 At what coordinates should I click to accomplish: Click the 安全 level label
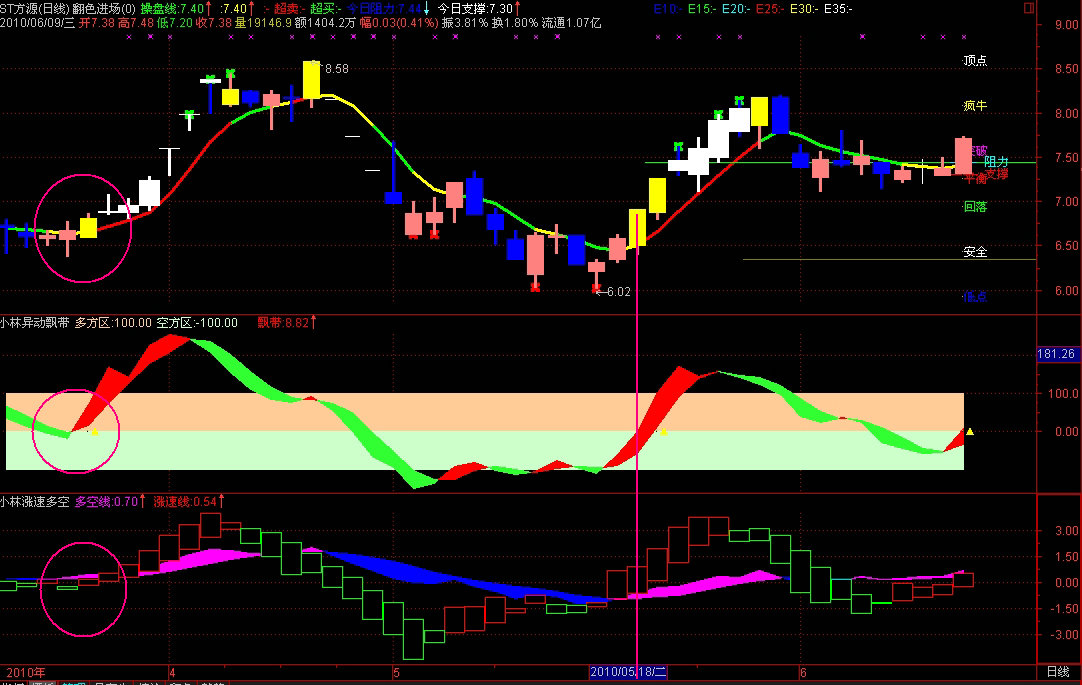click(x=974, y=252)
